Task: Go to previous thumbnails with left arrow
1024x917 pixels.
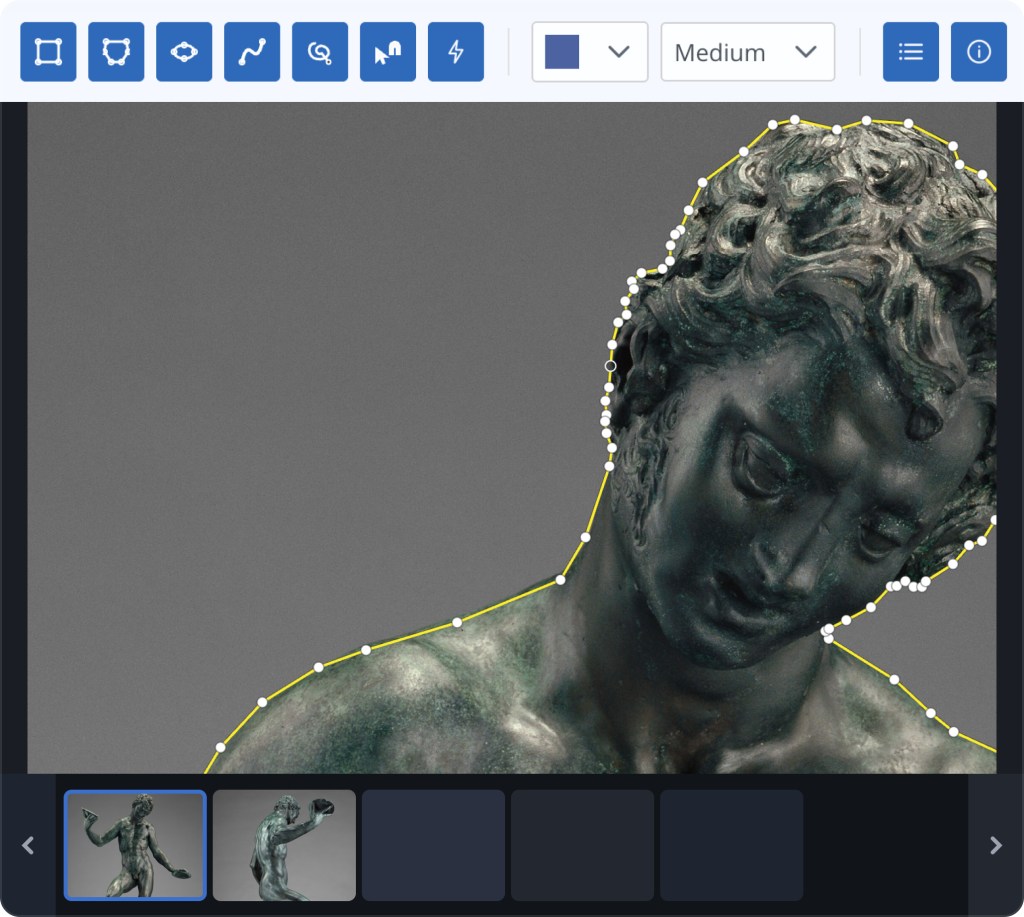Action: pos(27,845)
